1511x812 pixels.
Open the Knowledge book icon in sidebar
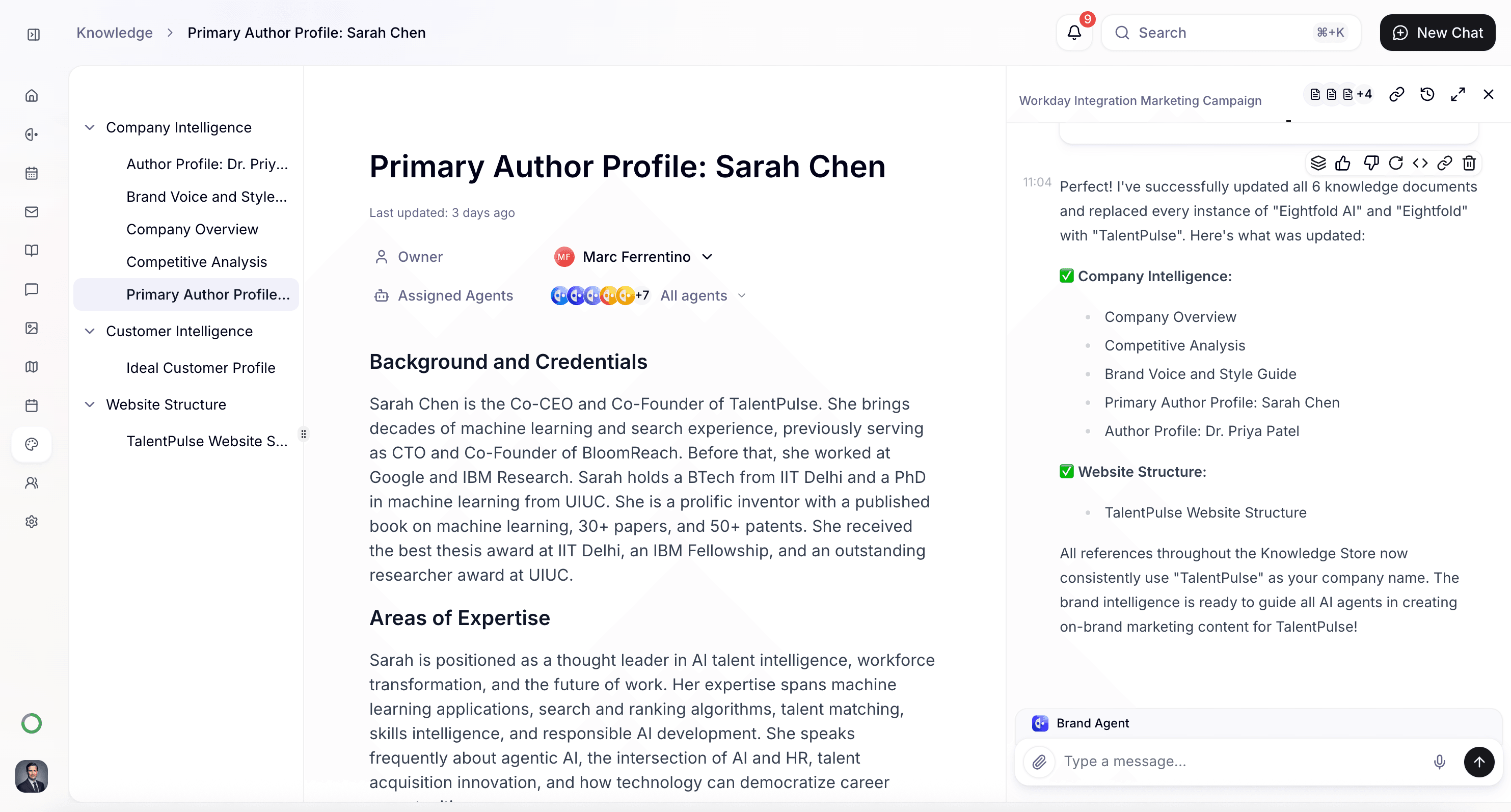[32, 251]
